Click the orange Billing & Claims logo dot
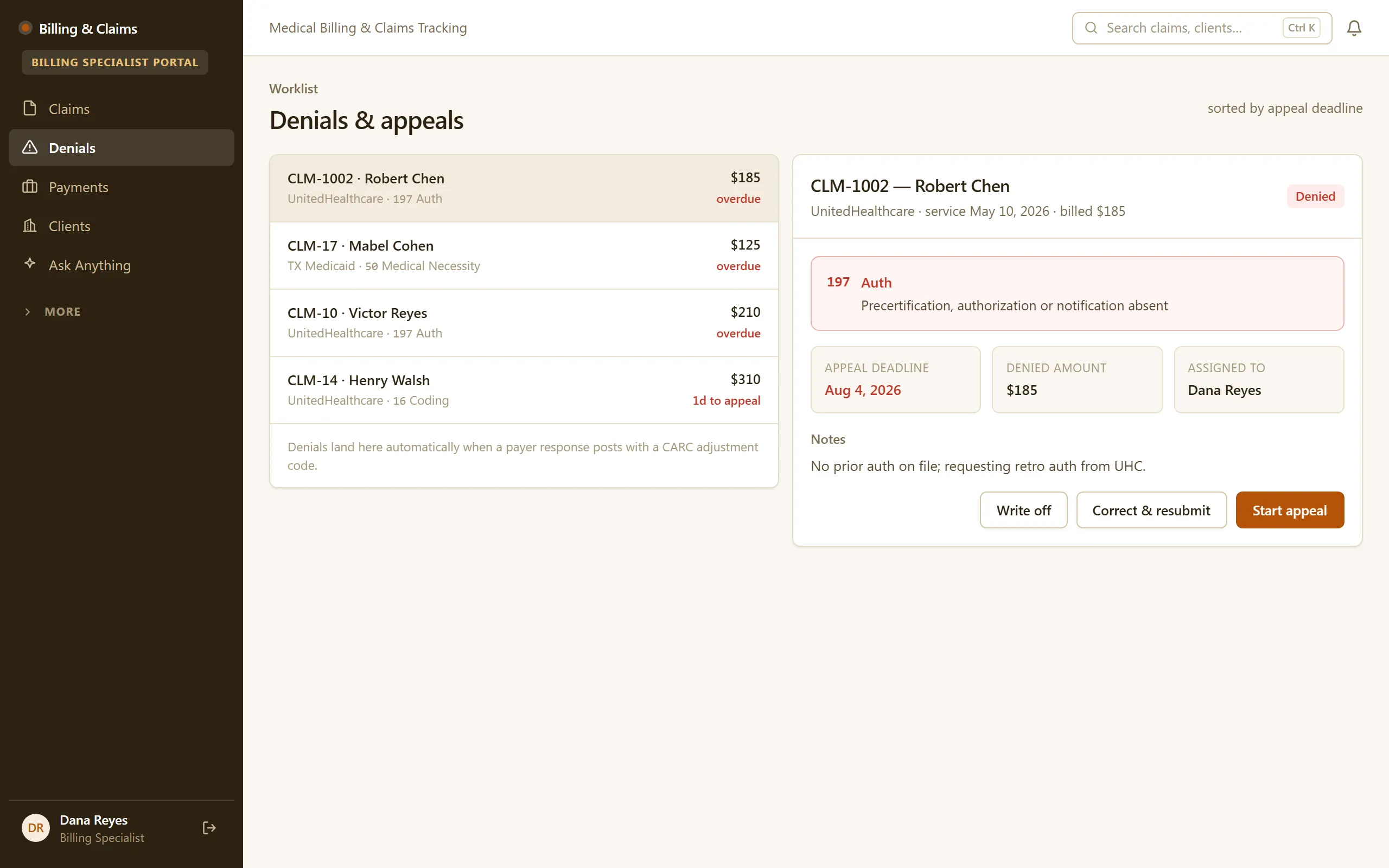This screenshot has height=868, width=1389. pos(26,28)
